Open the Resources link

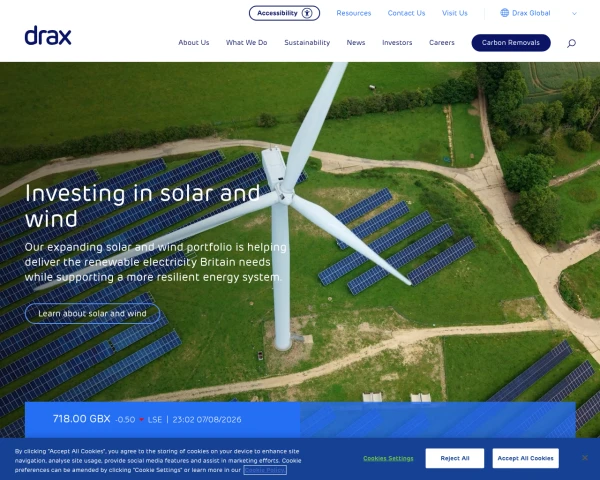pyautogui.click(x=354, y=13)
